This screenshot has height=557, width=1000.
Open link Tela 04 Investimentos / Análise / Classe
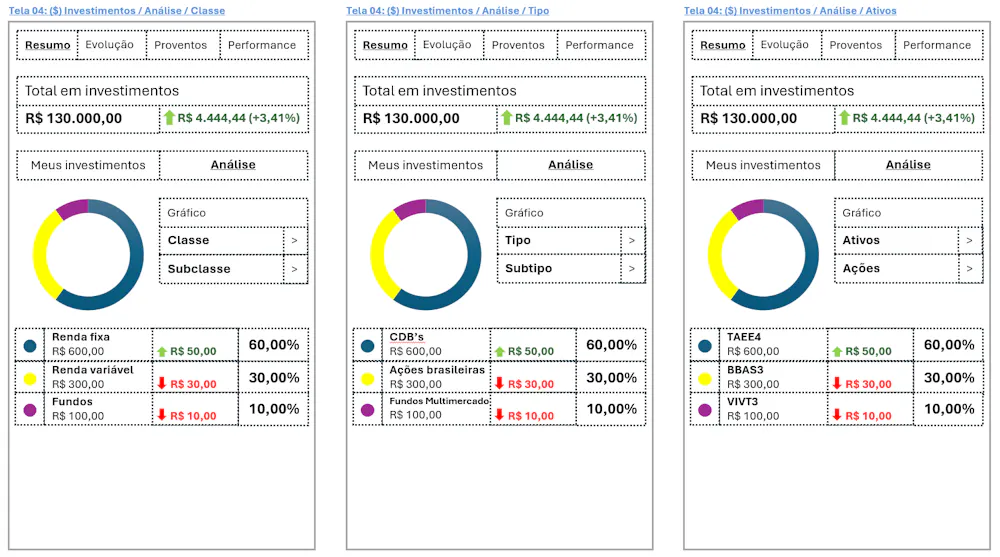click(x=117, y=11)
